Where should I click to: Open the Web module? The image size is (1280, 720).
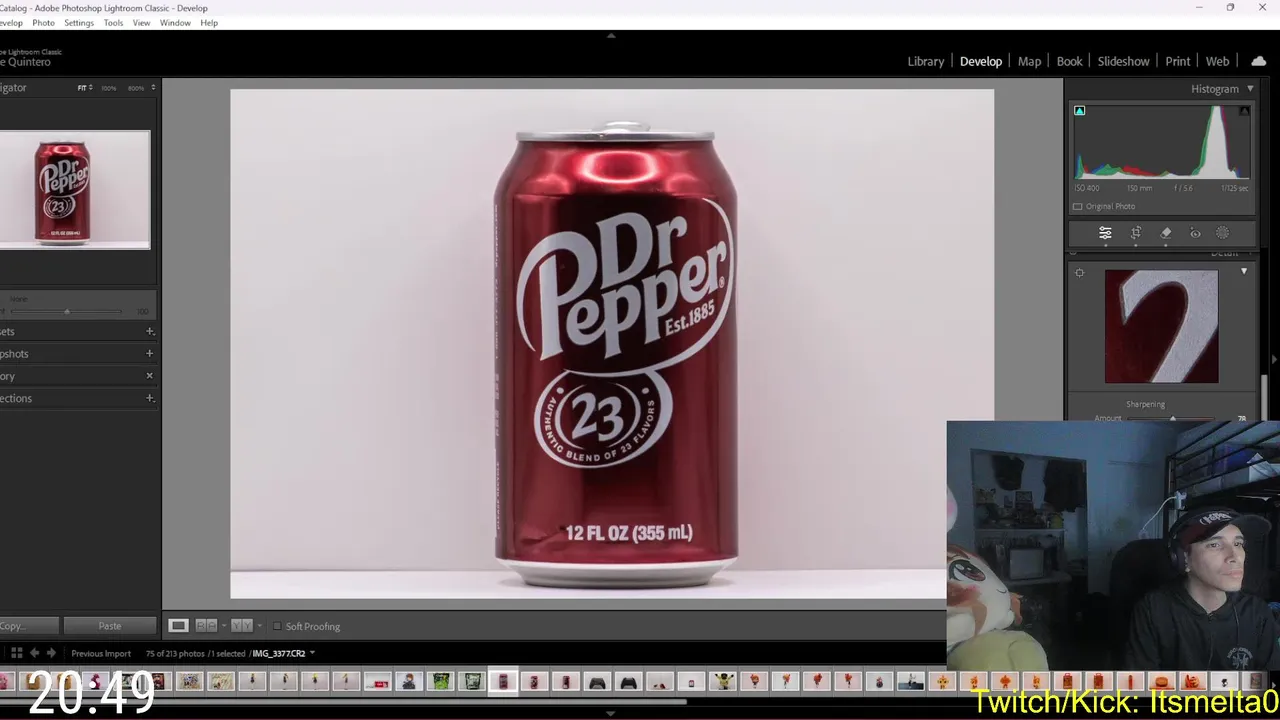pyautogui.click(x=1217, y=61)
